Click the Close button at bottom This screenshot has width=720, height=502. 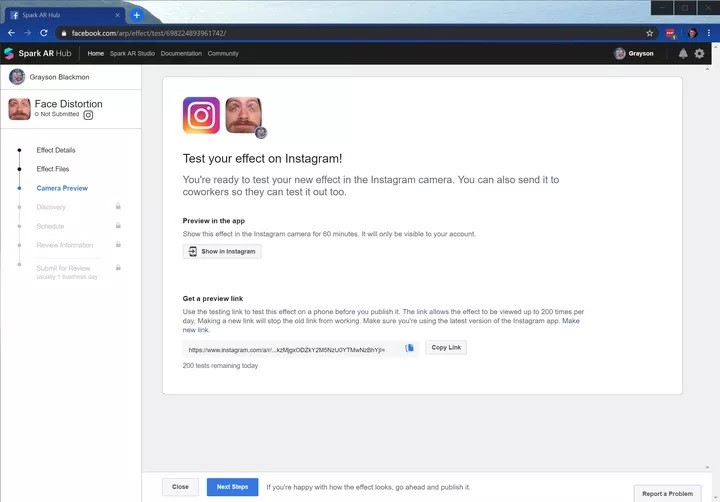[180, 487]
